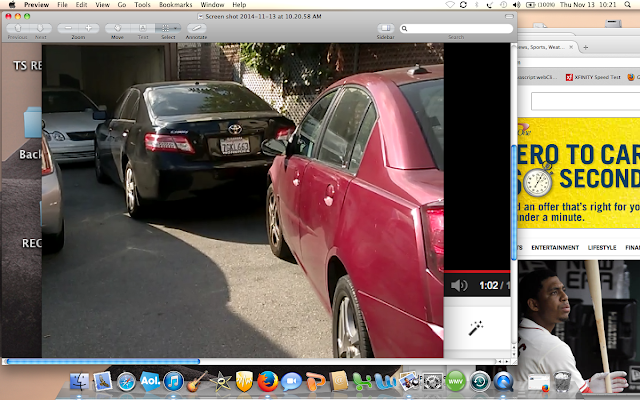Click the battery status in menu bar

pos(540,4)
